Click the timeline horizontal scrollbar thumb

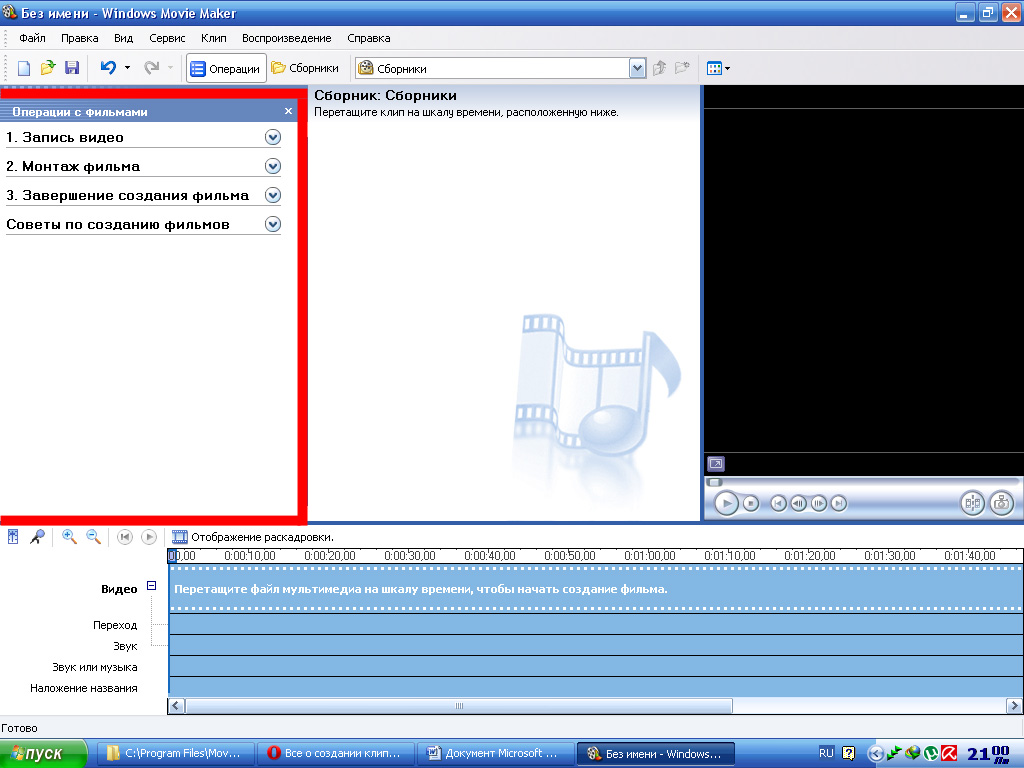[x=458, y=706]
